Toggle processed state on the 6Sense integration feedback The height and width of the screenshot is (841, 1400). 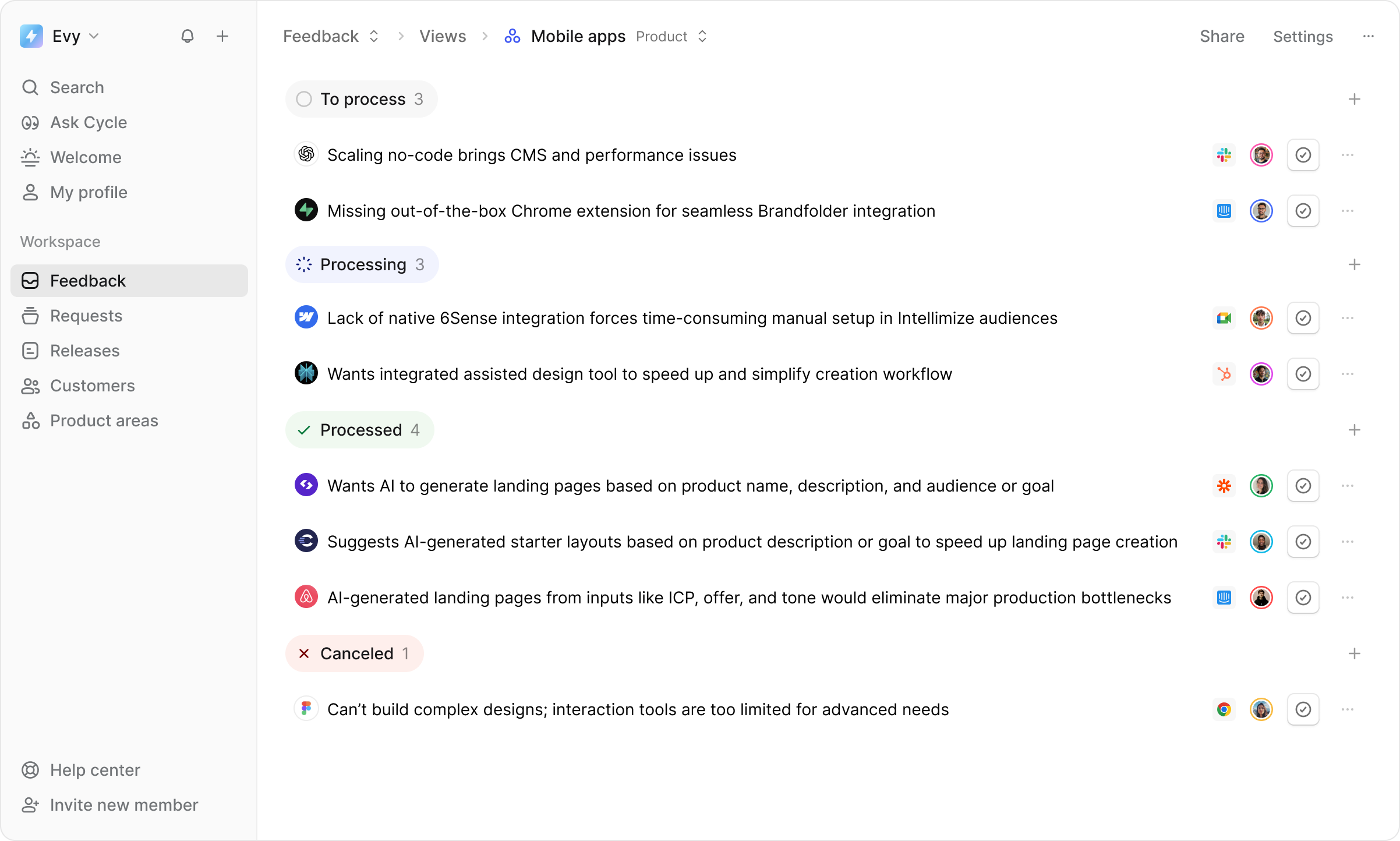[x=1303, y=317]
